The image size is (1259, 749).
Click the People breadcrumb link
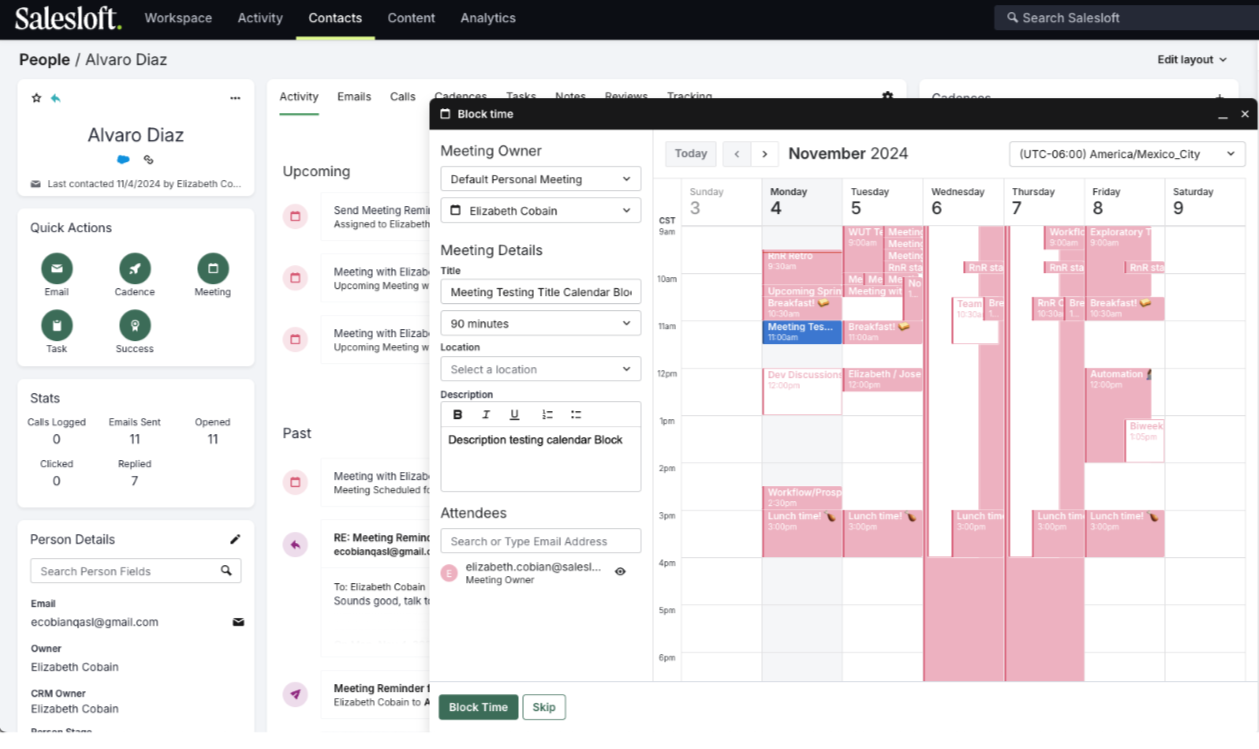click(44, 60)
